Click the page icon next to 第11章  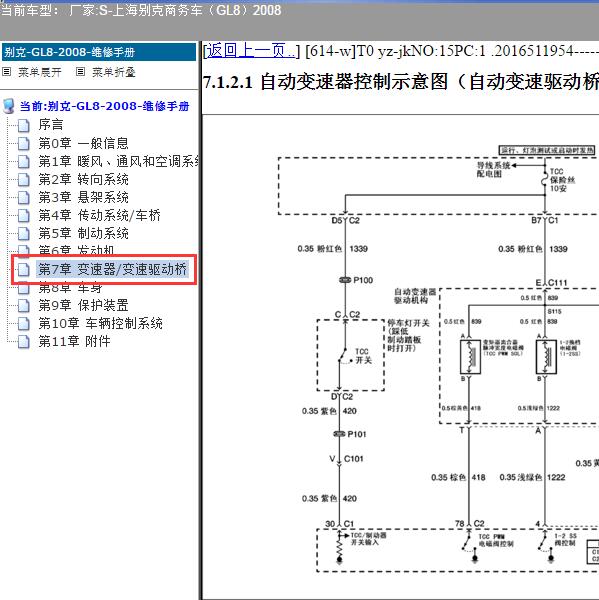24,342
